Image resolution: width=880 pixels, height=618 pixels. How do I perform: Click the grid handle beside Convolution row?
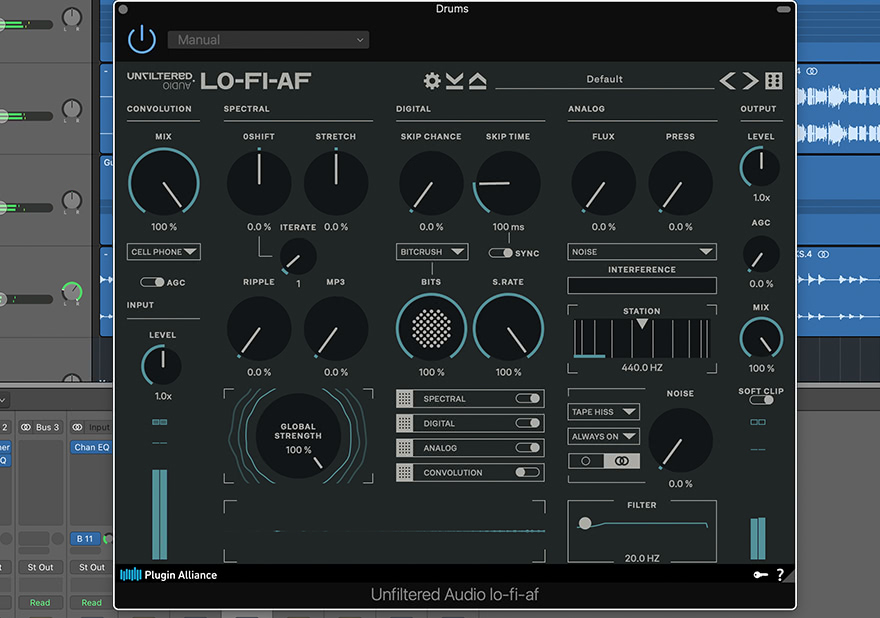click(x=405, y=473)
